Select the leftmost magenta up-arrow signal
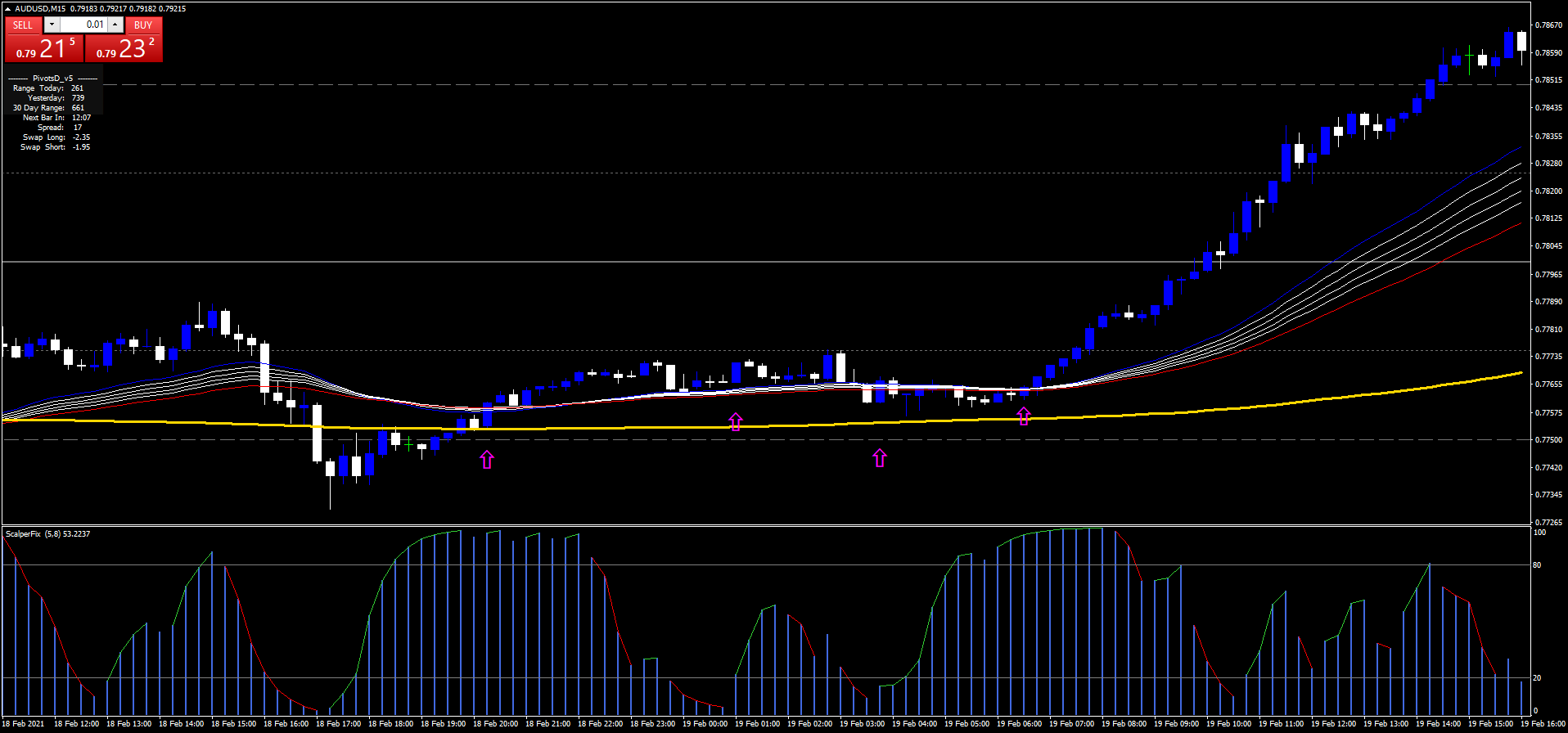This screenshot has width=1568, height=733. point(487,460)
